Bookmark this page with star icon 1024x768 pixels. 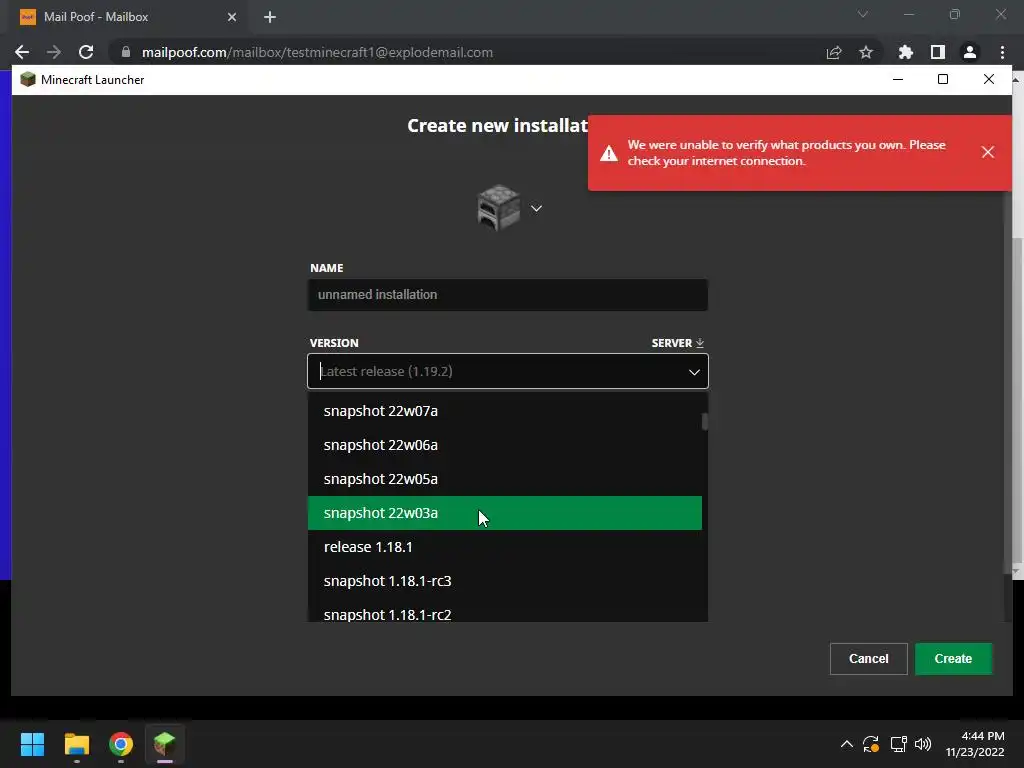tap(866, 52)
